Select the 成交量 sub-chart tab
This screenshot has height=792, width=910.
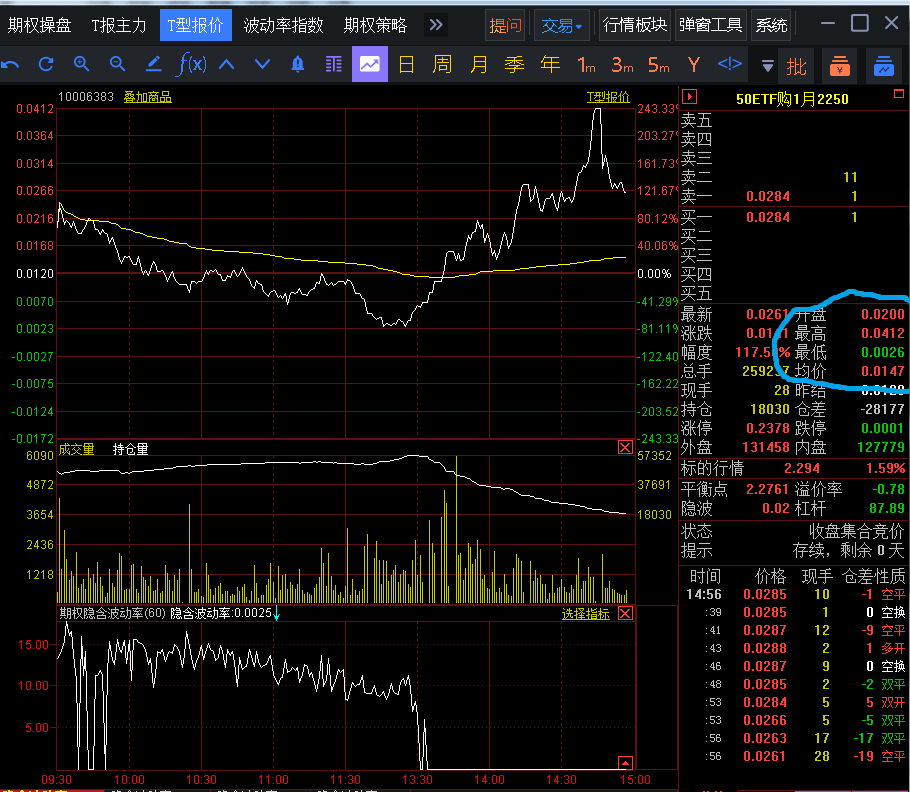click(76, 449)
